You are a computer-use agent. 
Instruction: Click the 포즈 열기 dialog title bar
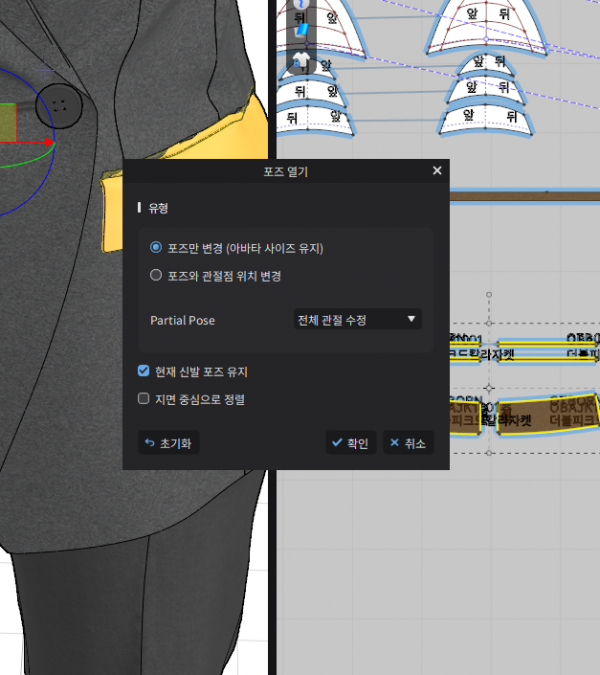click(x=285, y=171)
